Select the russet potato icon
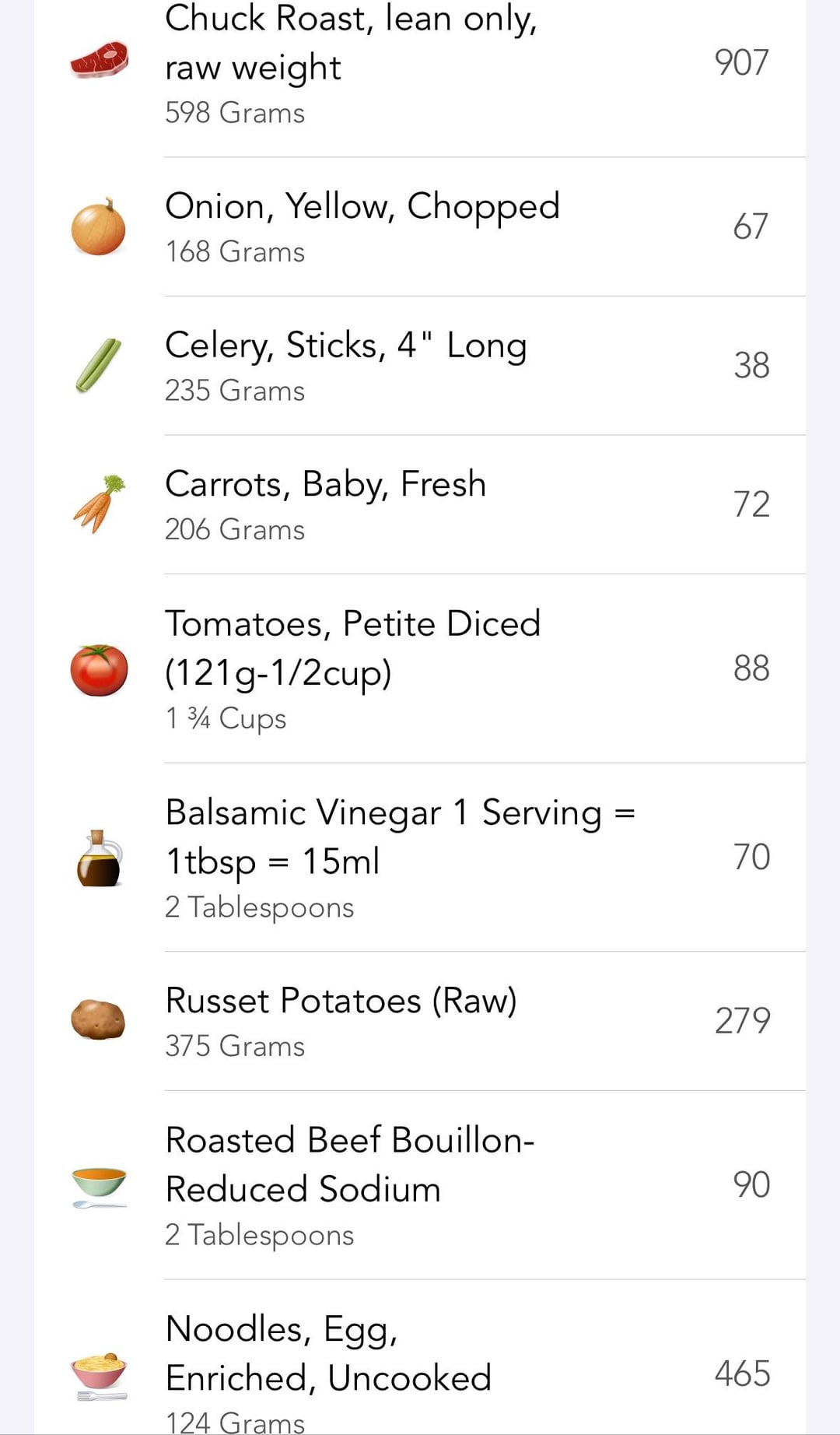Viewport: 840px width, 1435px height. click(99, 1019)
